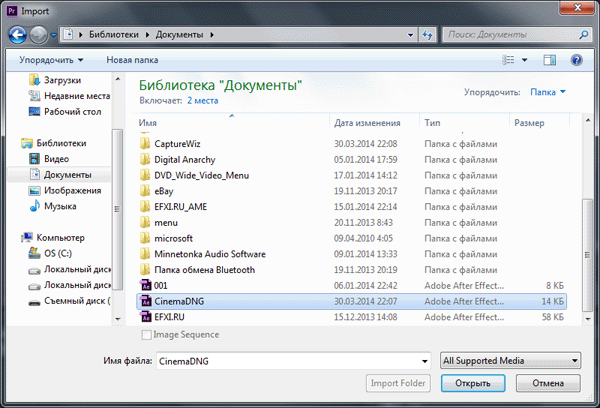Click the back navigation arrow button
600x408 pixels.
pos(18,35)
